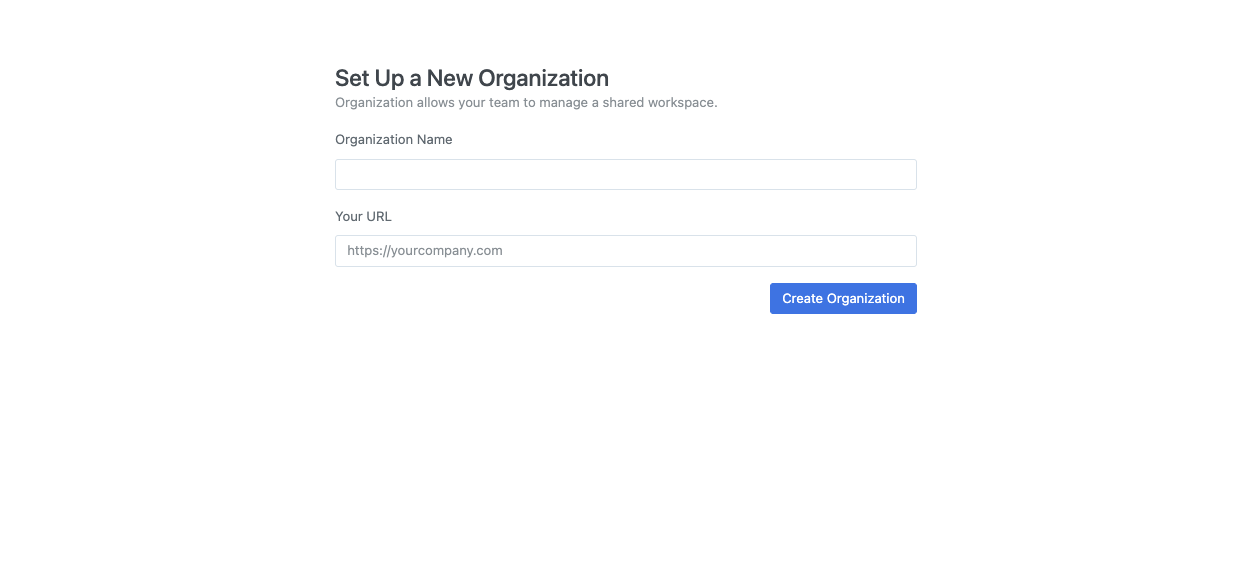
Task: Click "Organization allows your team" subtitle
Action: tap(420, 102)
